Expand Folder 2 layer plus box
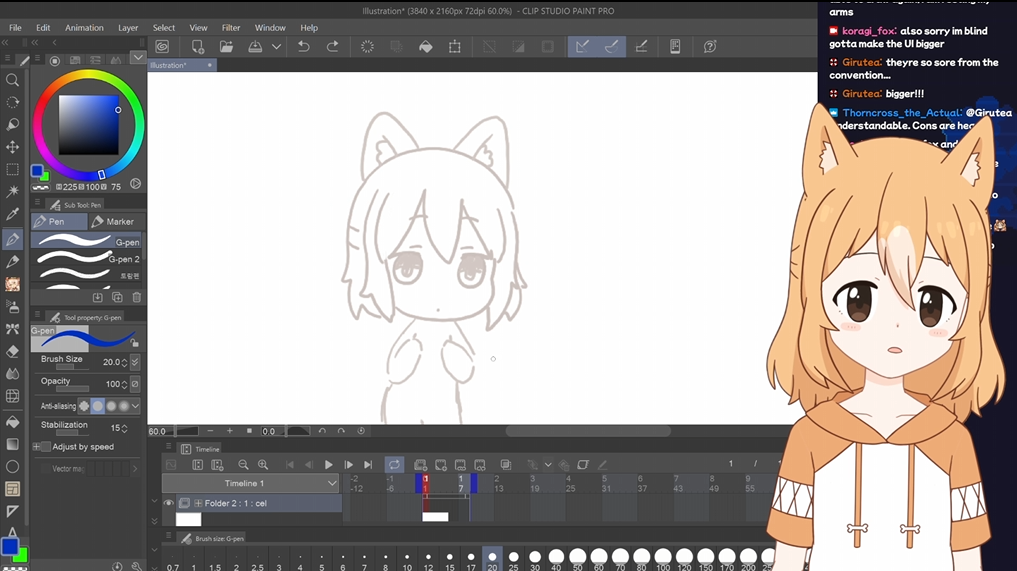1017x571 pixels. click(198, 503)
